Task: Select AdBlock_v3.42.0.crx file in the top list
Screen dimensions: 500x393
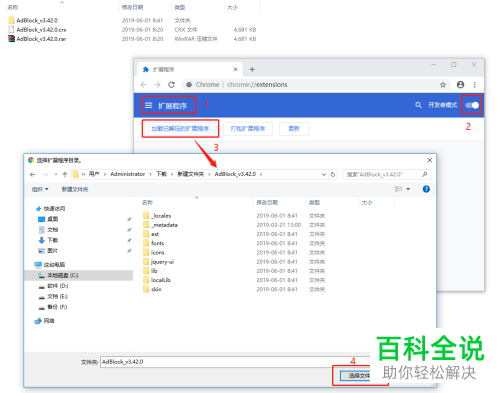Action: (37, 30)
